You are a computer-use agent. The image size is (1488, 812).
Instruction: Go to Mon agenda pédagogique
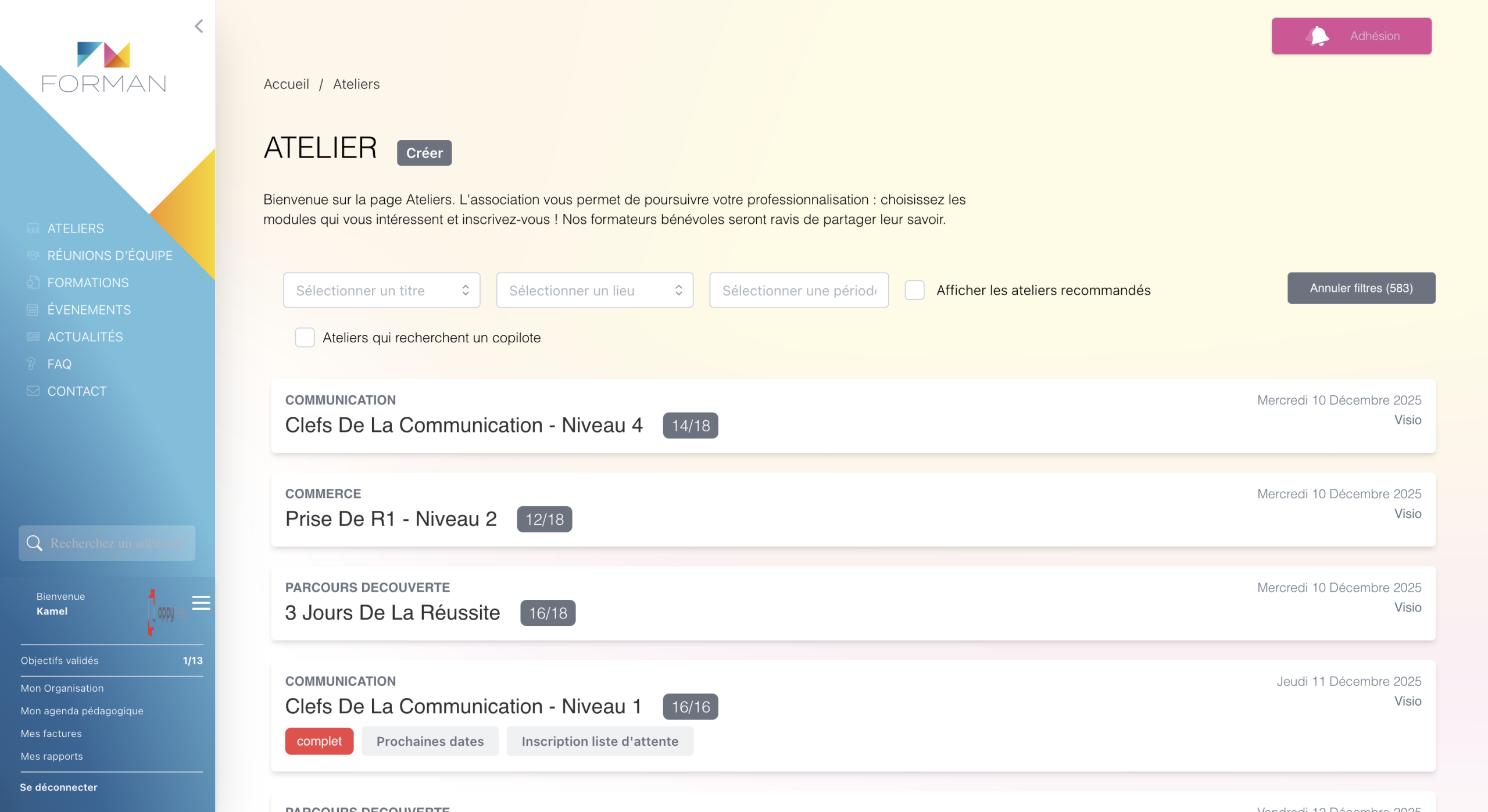(x=82, y=710)
